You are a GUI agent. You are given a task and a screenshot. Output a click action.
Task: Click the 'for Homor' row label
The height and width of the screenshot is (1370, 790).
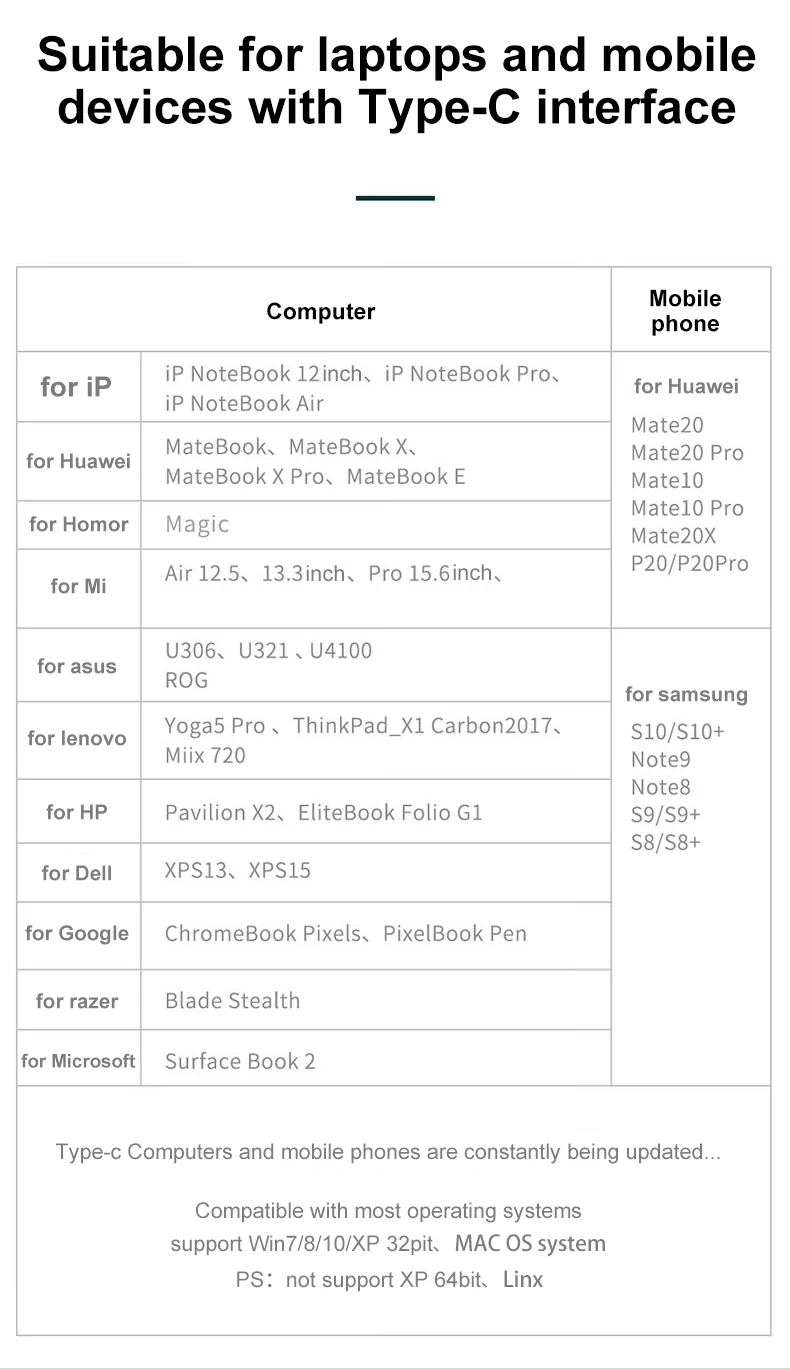(79, 524)
